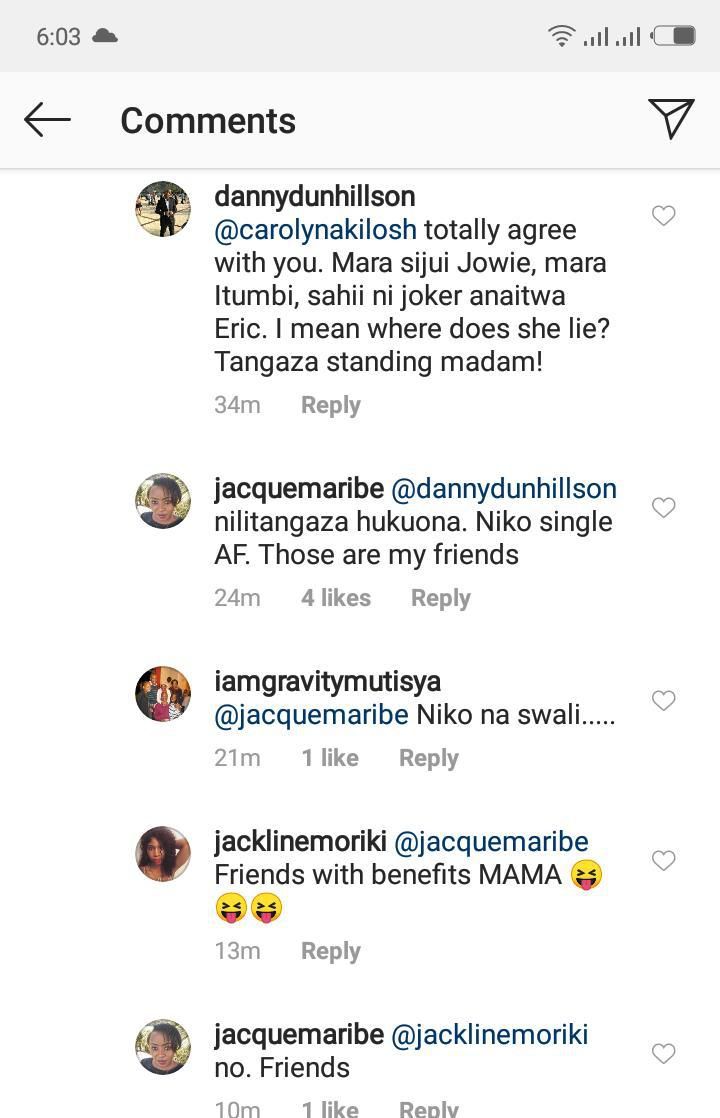Reply to iamgravitymutisya's comment

(x=428, y=759)
